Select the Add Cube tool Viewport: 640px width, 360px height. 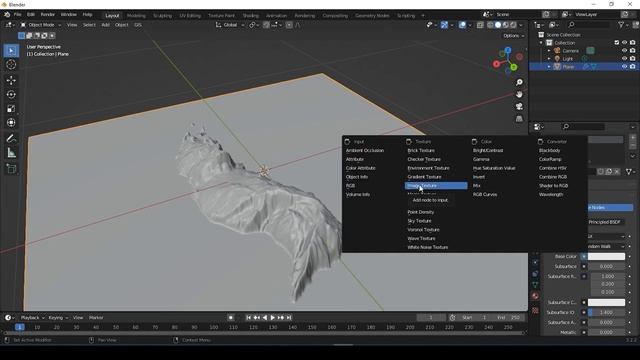(x=11, y=169)
